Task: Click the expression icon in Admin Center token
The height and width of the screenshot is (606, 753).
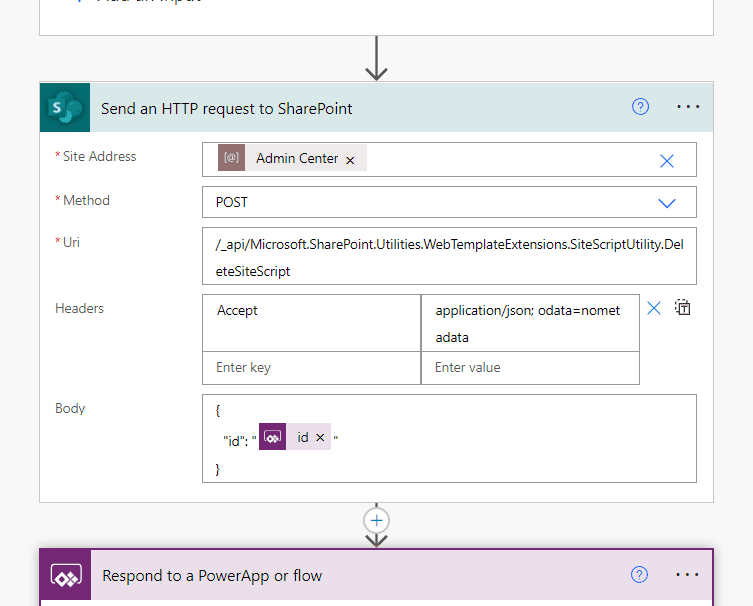Action: pyautogui.click(x=231, y=158)
